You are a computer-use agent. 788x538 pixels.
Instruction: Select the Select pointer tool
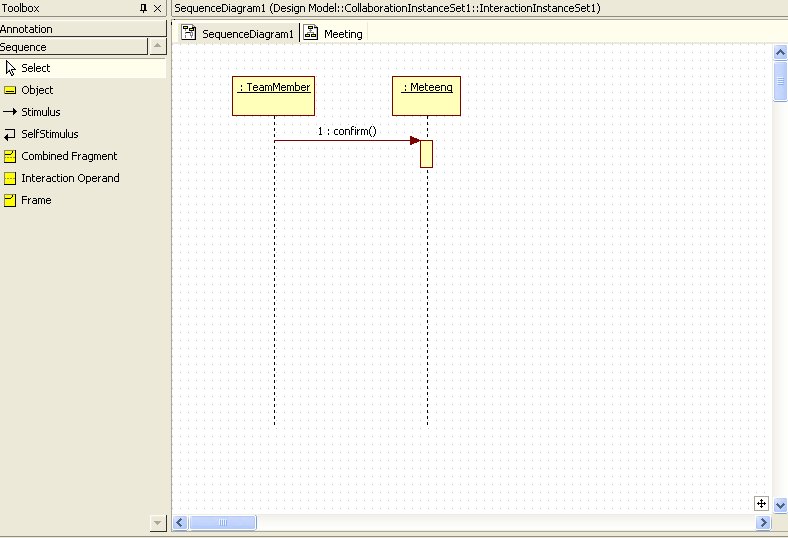coord(83,68)
